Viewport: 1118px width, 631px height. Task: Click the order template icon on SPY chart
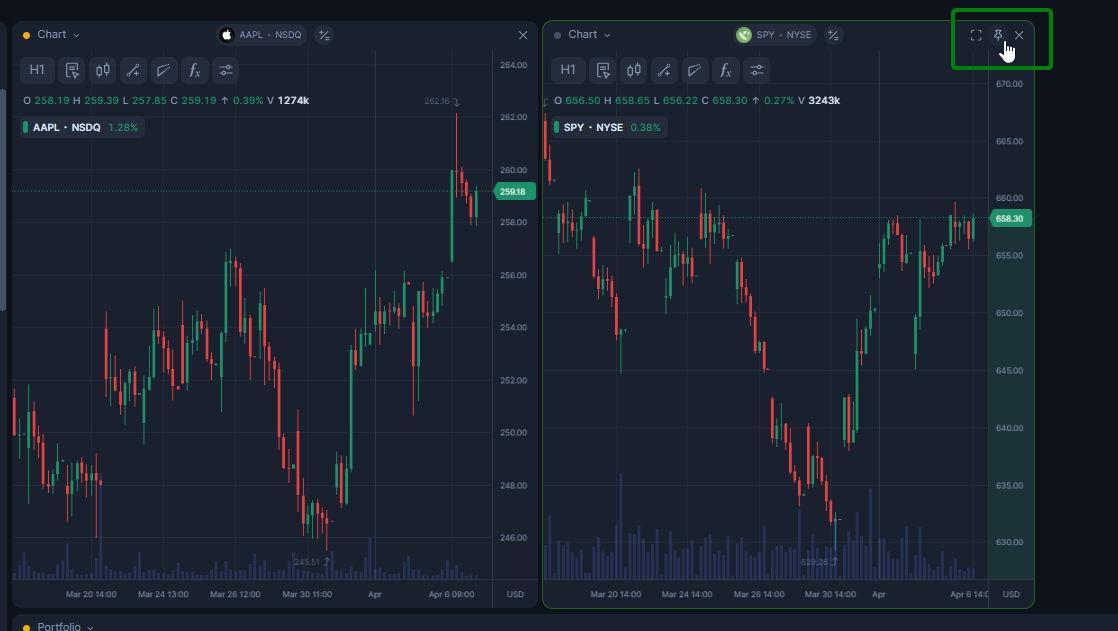[602, 70]
